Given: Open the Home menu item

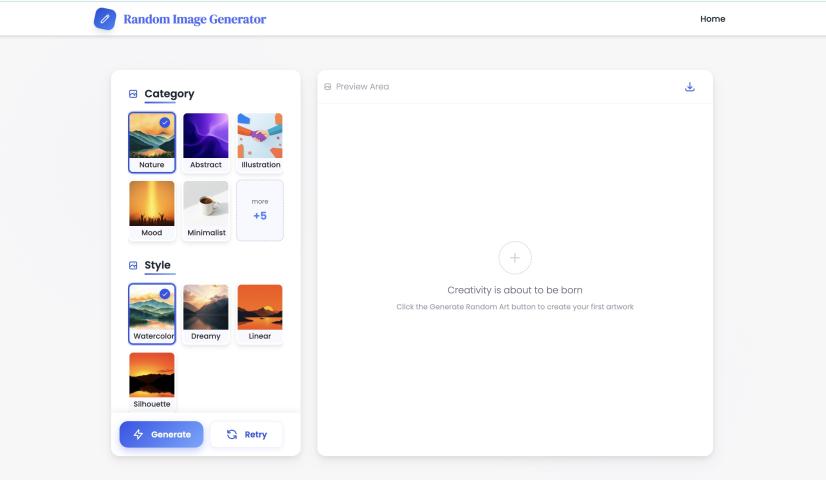Looking at the screenshot, I should coord(712,19).
